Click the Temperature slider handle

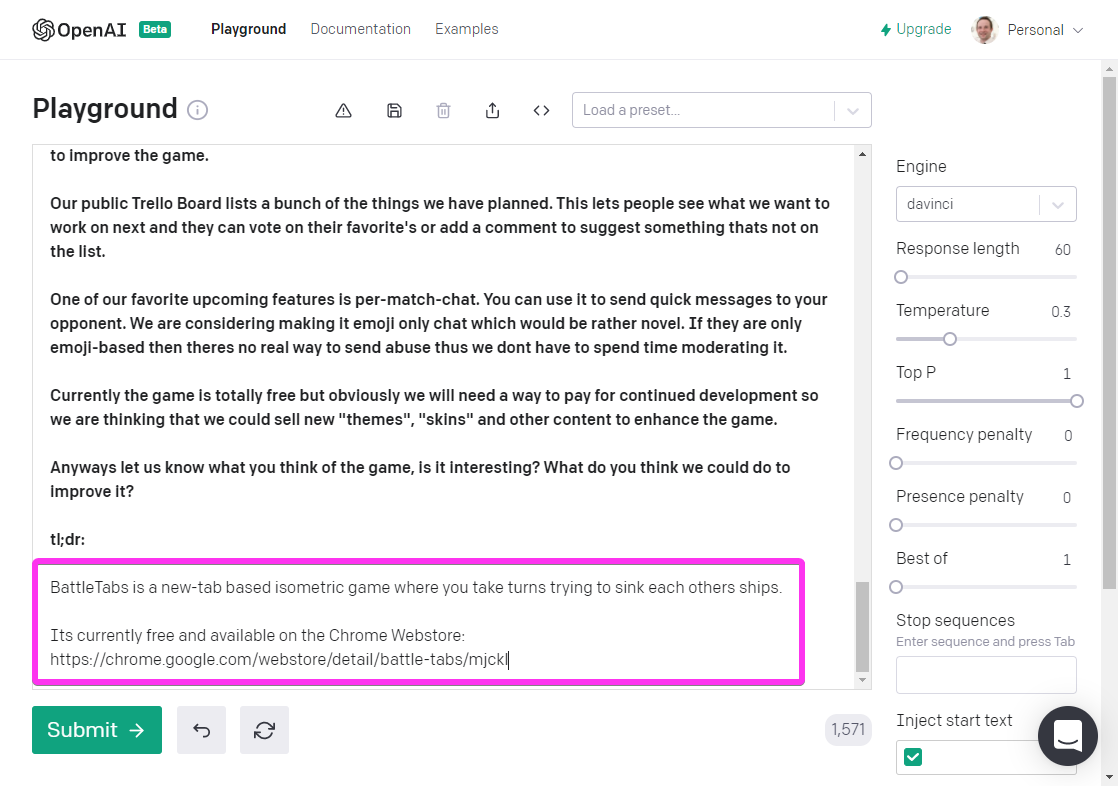pyautogui.click(x=950, y=339)
